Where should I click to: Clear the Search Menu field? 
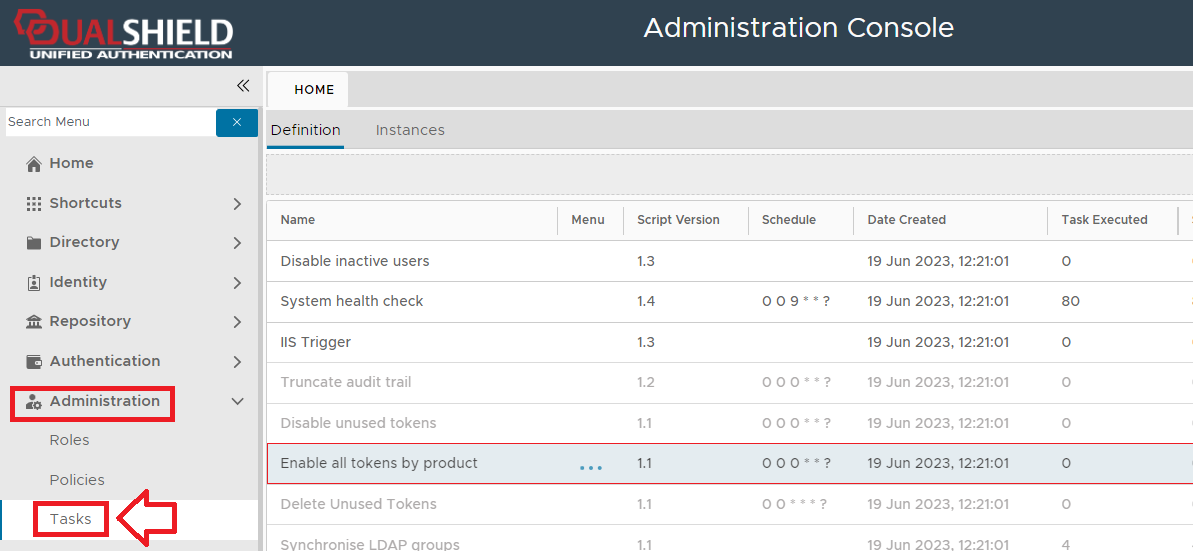237,122
